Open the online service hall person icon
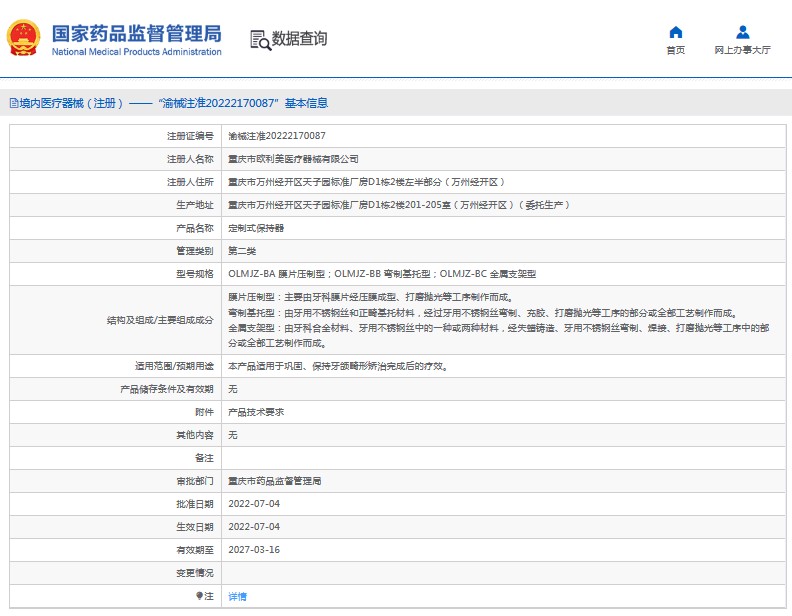 coord(742,33)
